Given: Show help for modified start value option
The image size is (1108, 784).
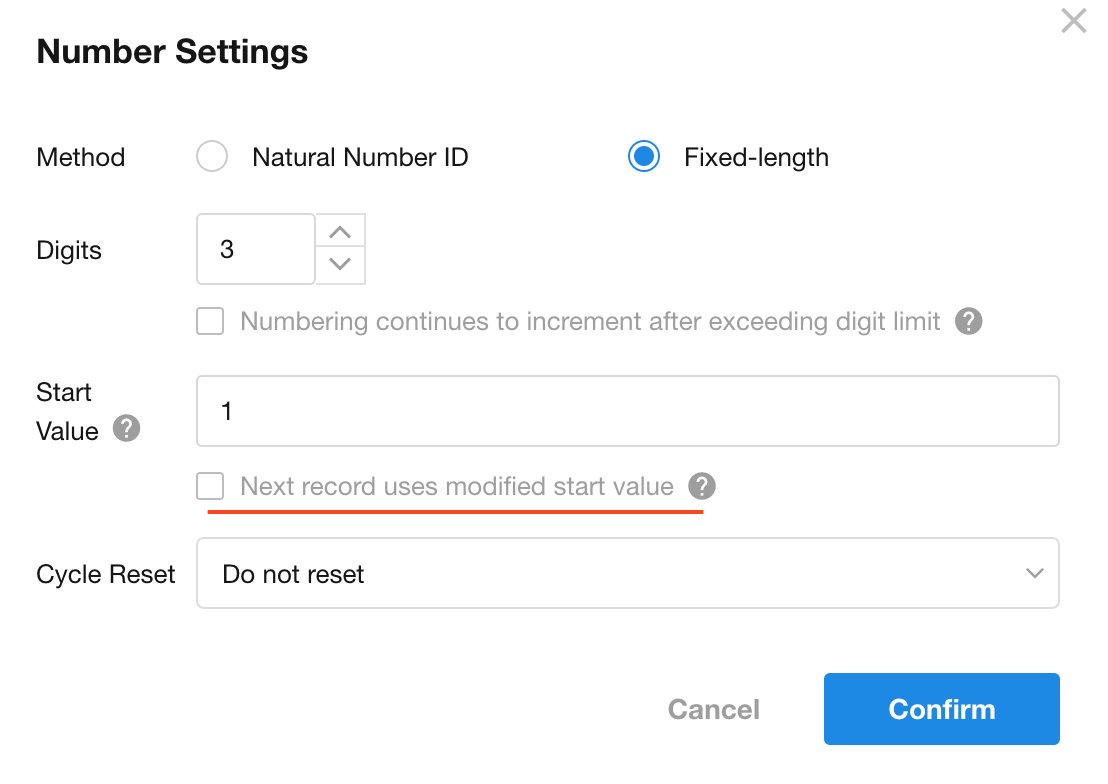Looking at the screenshot, I should coord(703,487).
